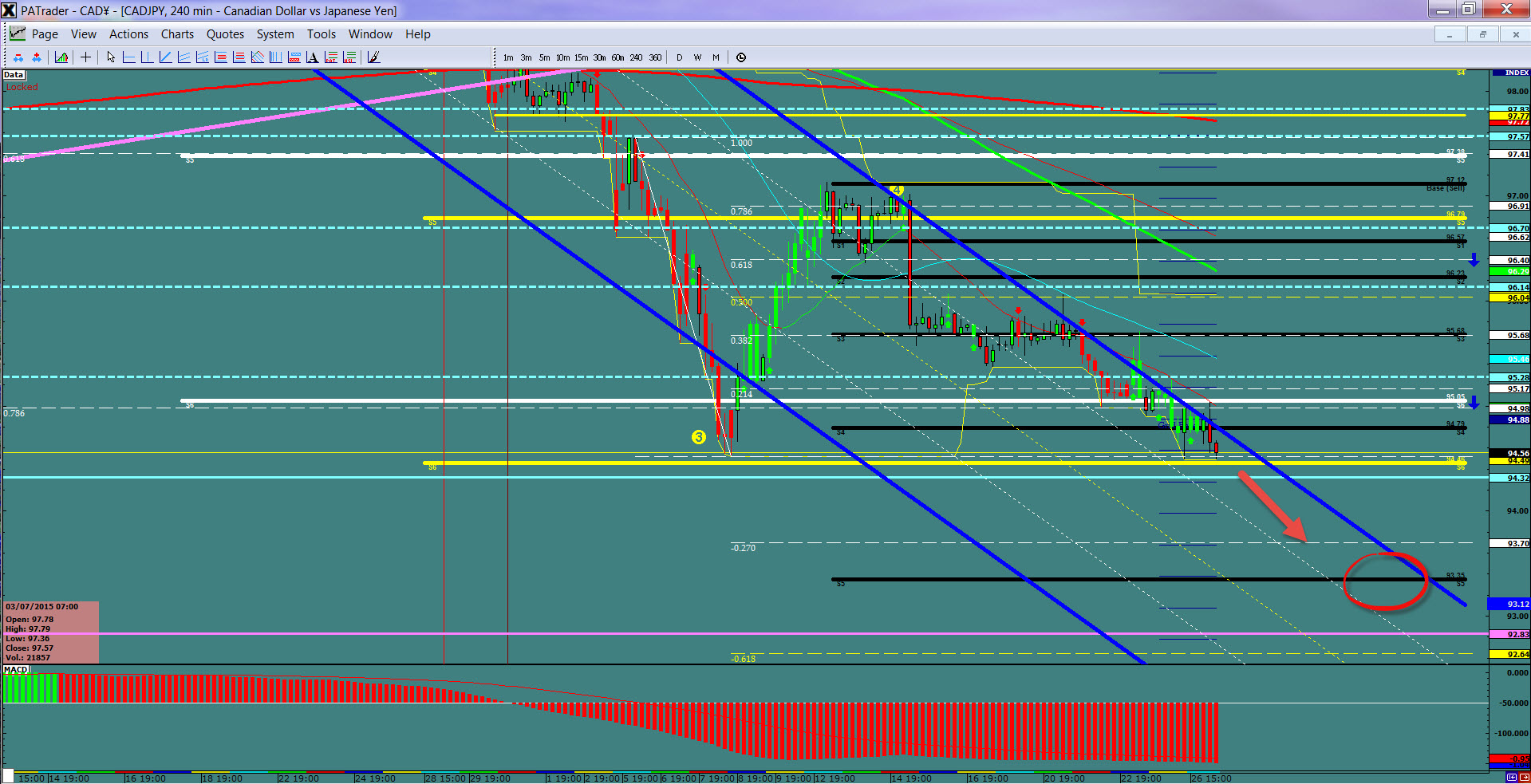Switch chart to 3m timeframe
This screenshot has width=1531, height=784.
coord(527,57)
